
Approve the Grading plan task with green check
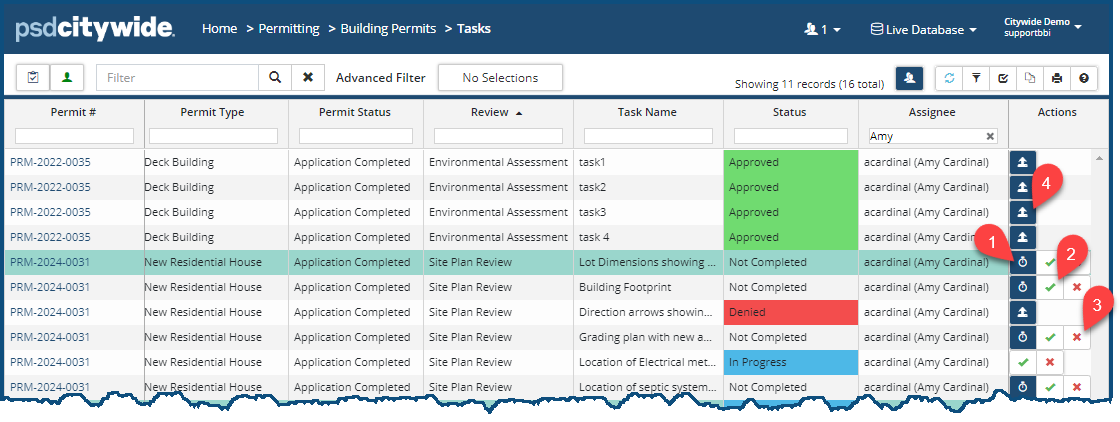point(1050,337)
